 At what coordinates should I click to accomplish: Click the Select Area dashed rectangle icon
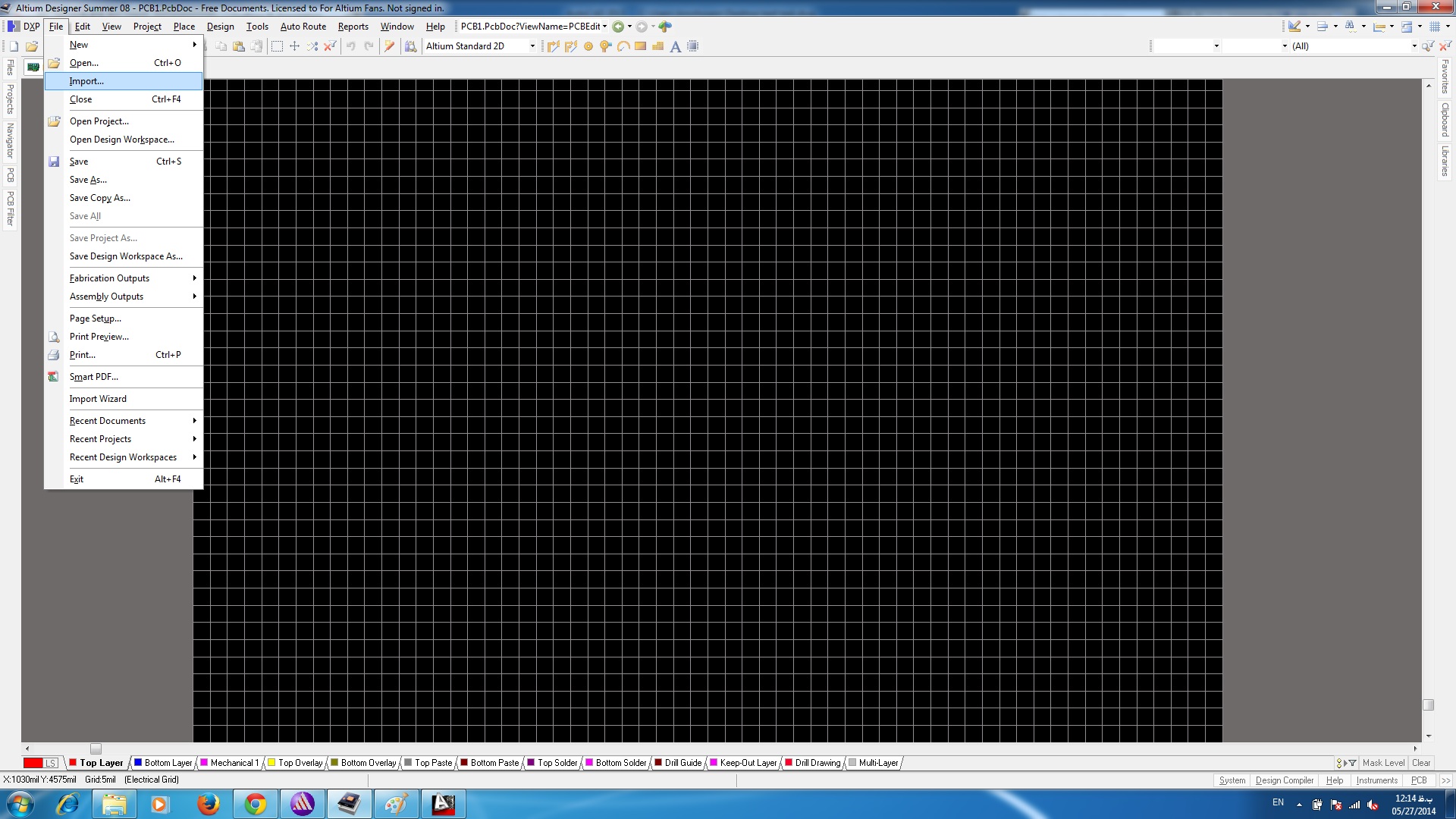[x=277, y=46]
